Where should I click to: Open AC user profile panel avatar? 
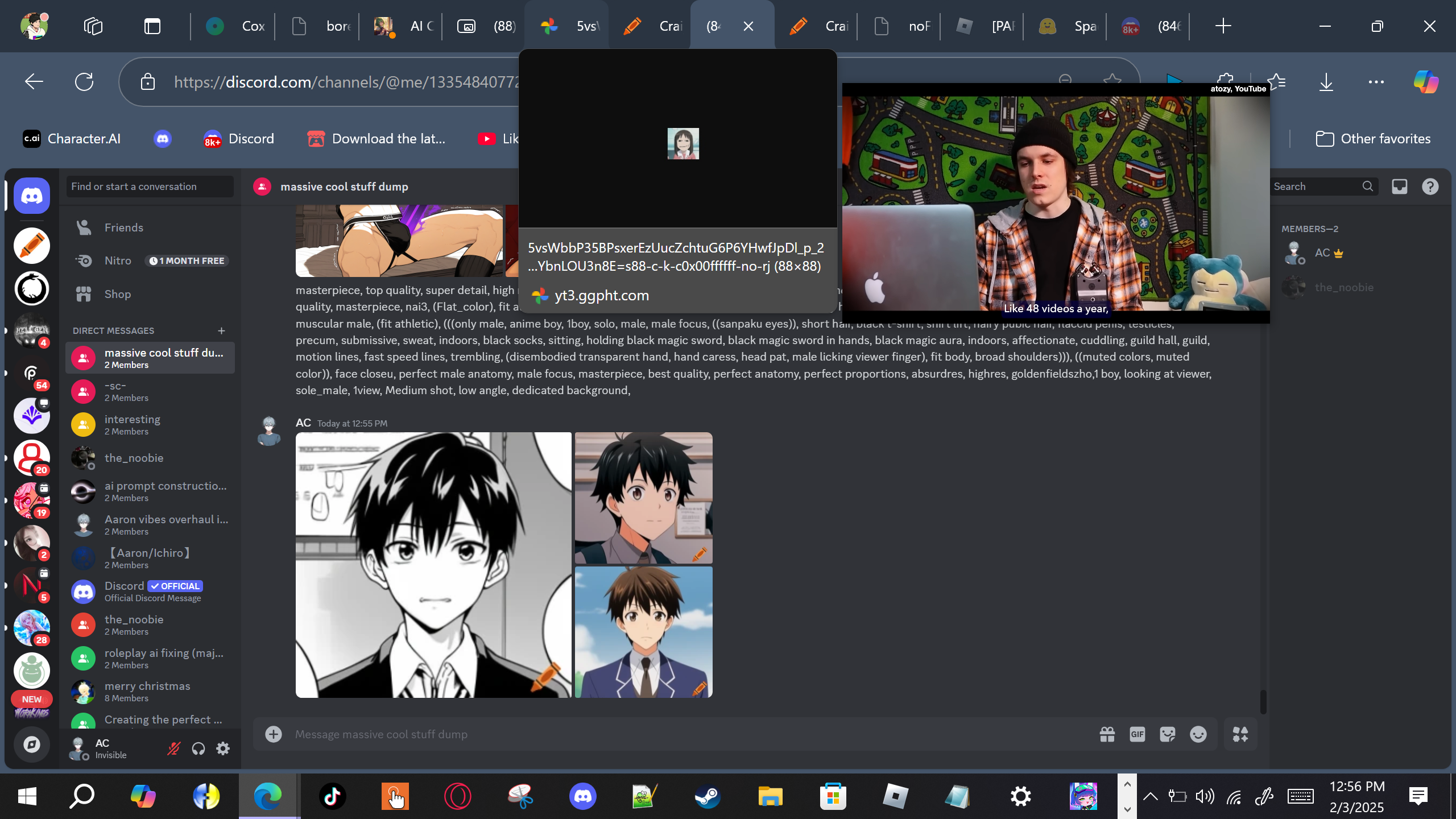point(79,748)
